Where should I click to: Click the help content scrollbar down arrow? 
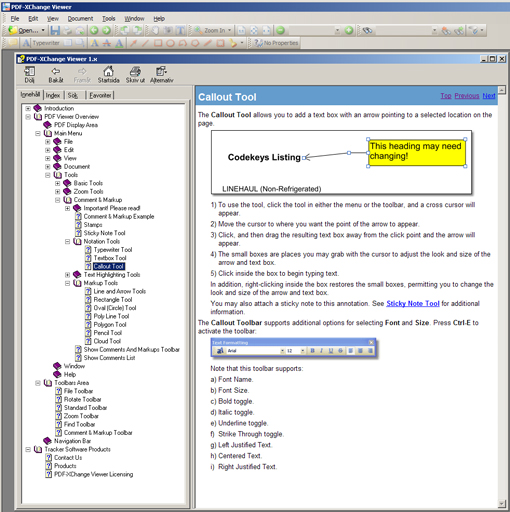pyautogui.click(x=501, y=503)
